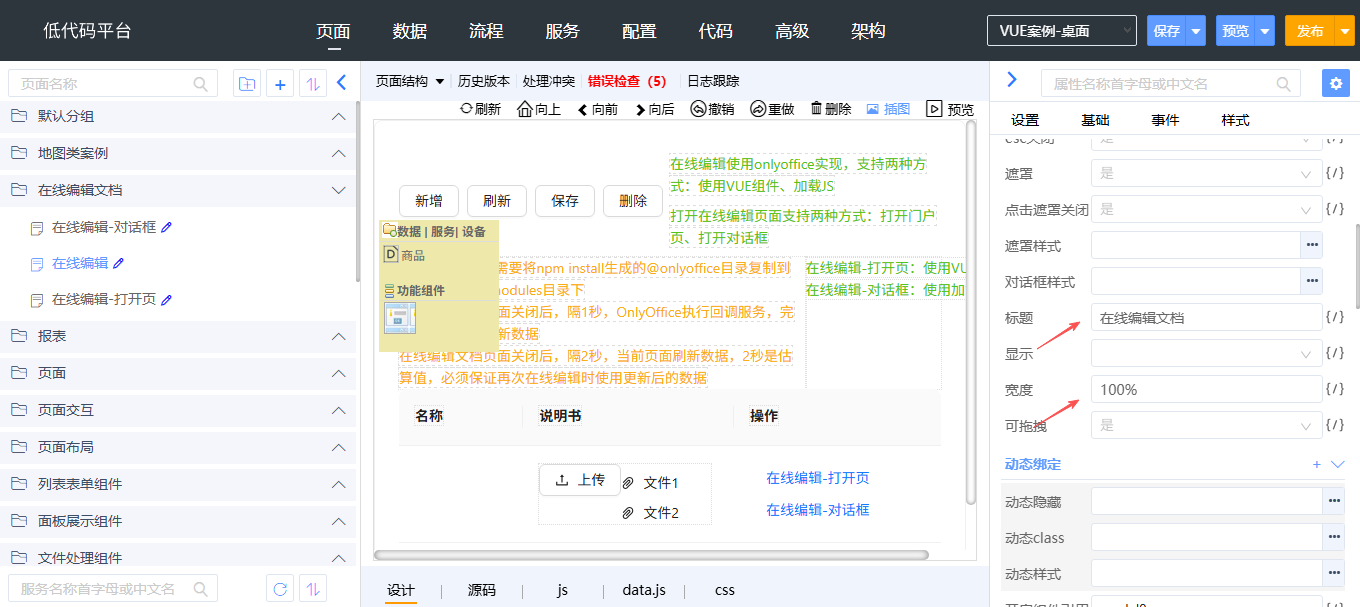1360x607 pixels.
Task: Toggle expression {/} button for 宽度 field
Action: click(1334, 389)
